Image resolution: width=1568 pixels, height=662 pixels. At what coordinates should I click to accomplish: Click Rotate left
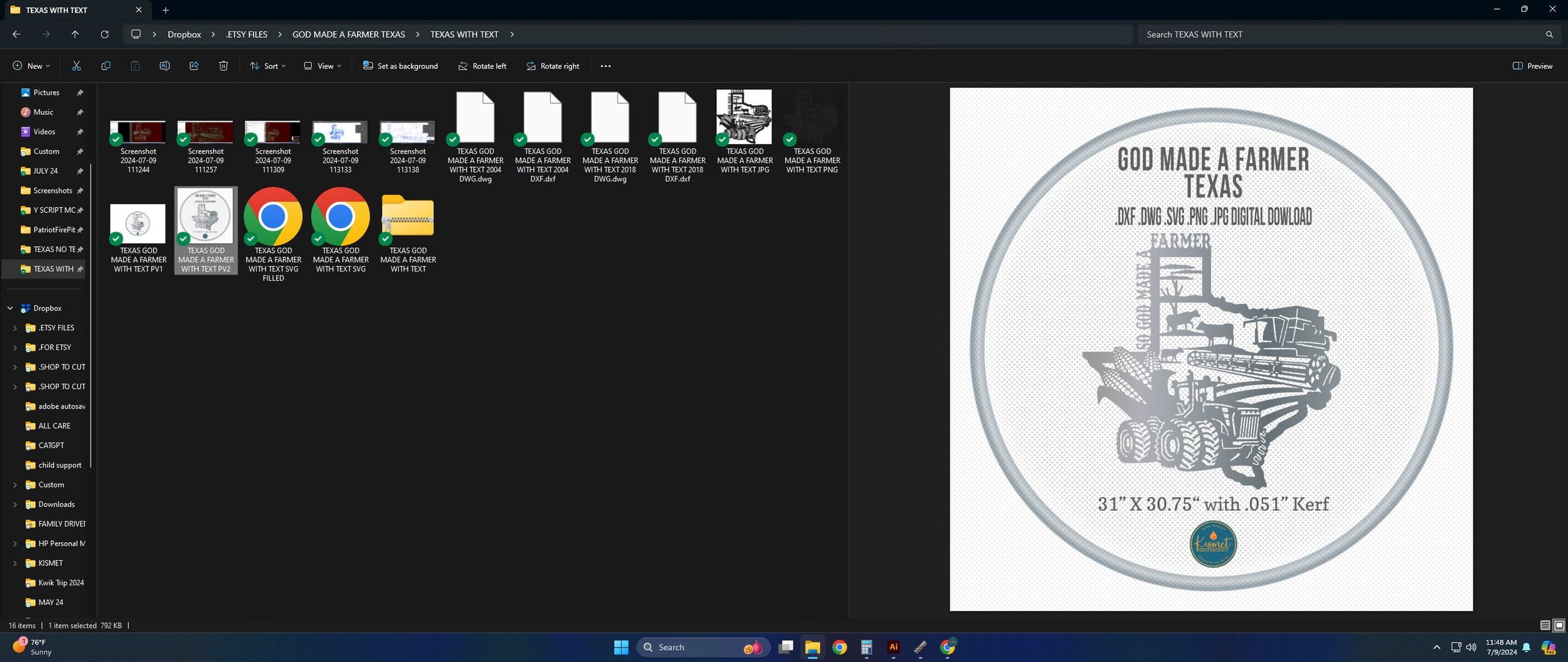482,66
